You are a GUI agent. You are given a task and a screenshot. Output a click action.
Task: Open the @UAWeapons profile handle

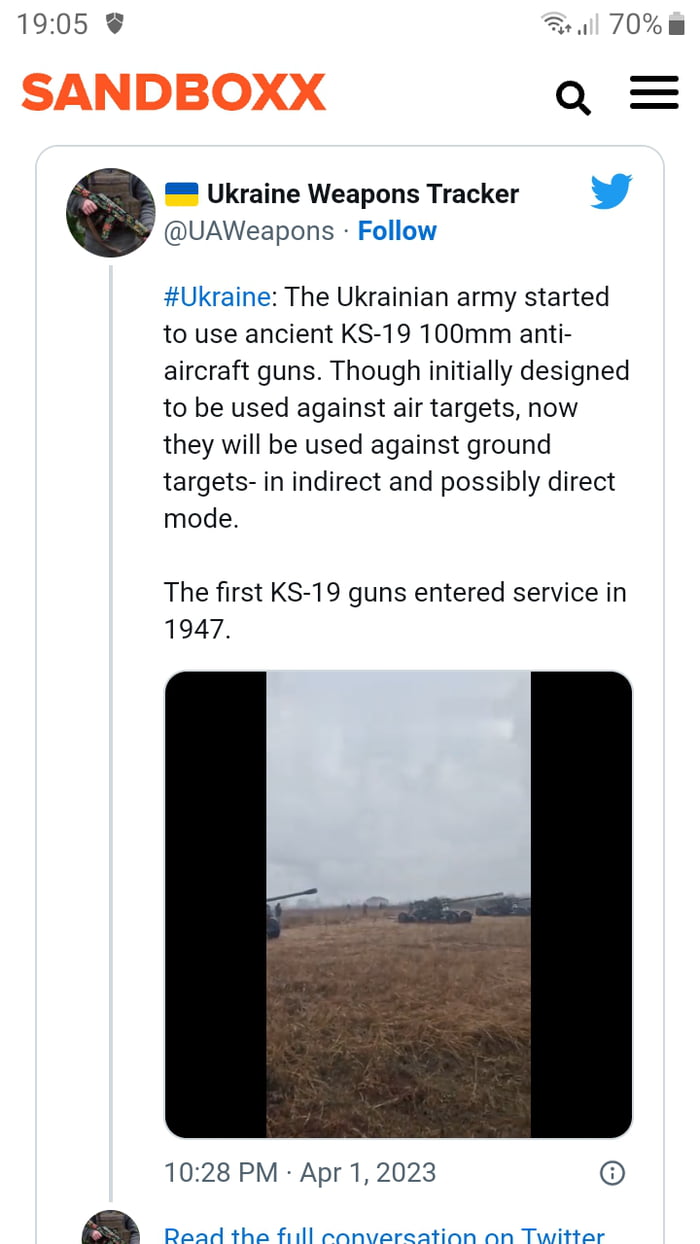(248, 231)
